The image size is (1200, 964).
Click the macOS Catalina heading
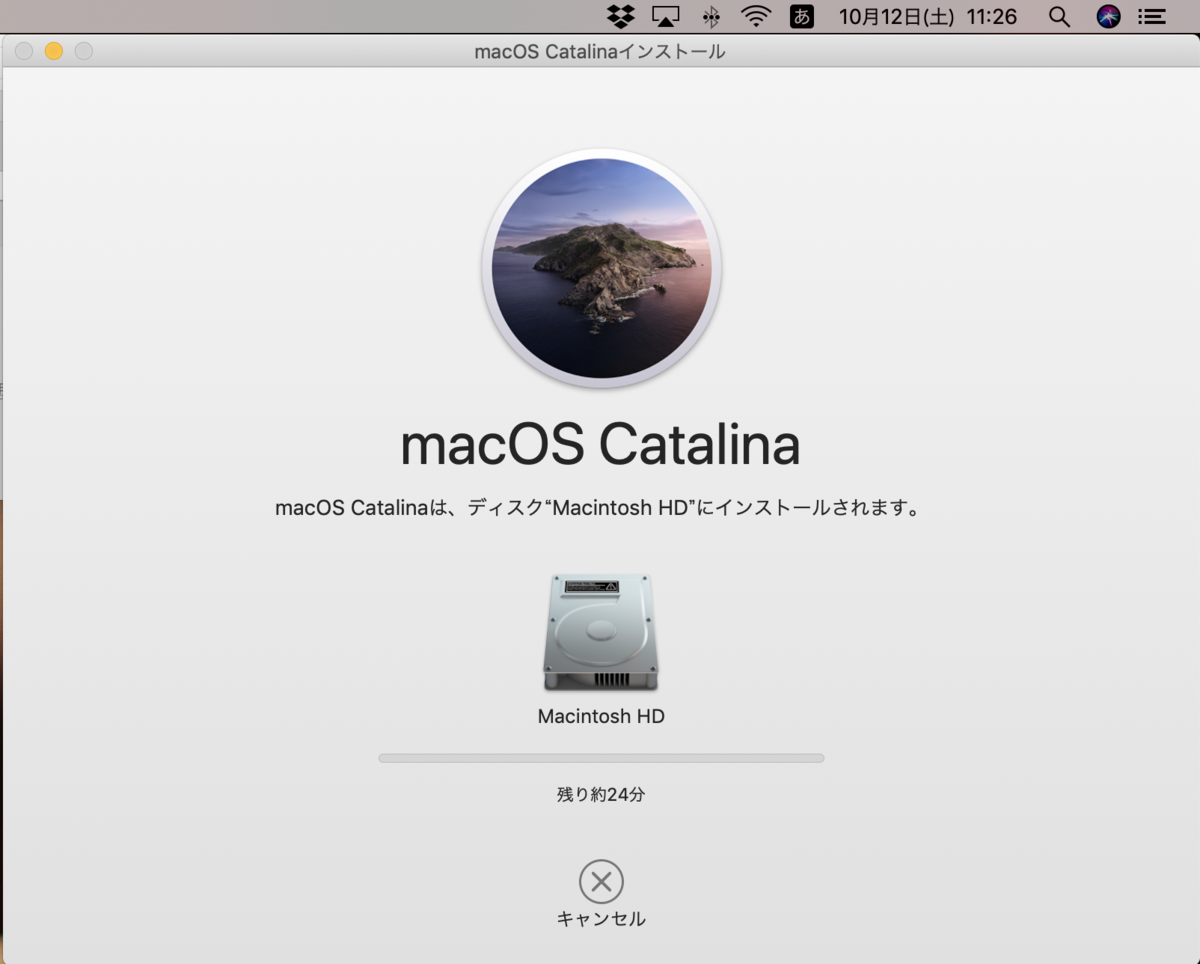coord(601,446)
